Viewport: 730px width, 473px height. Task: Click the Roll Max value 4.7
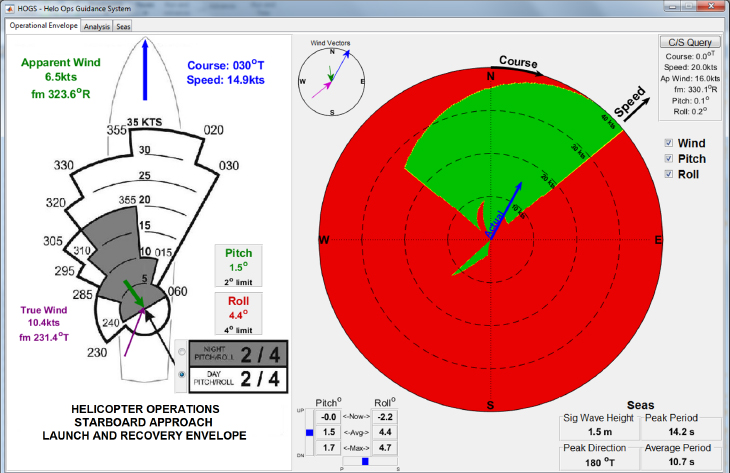click(x=385, y=447)
